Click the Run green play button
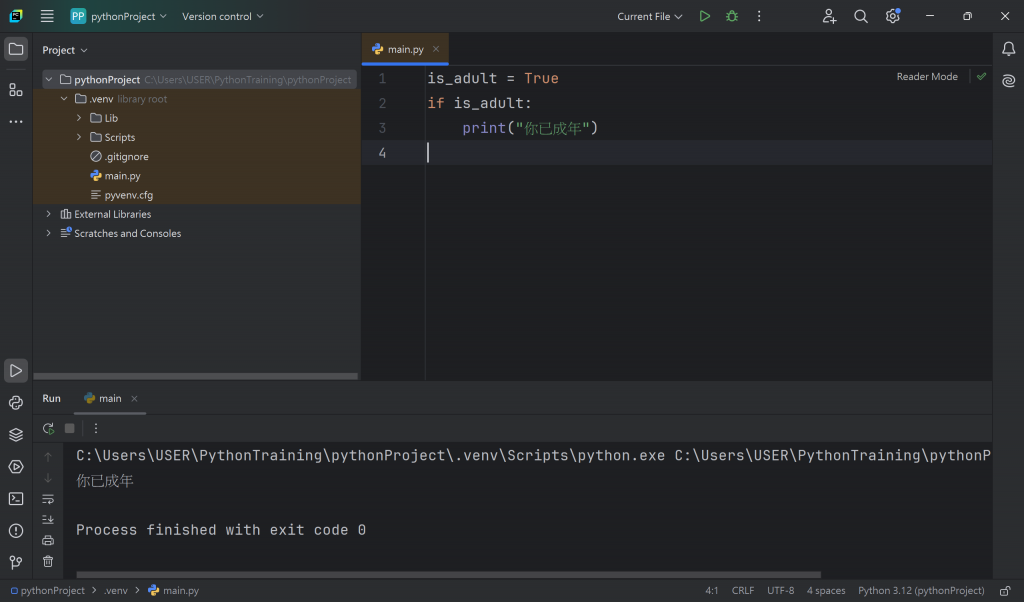 [704, 16]
